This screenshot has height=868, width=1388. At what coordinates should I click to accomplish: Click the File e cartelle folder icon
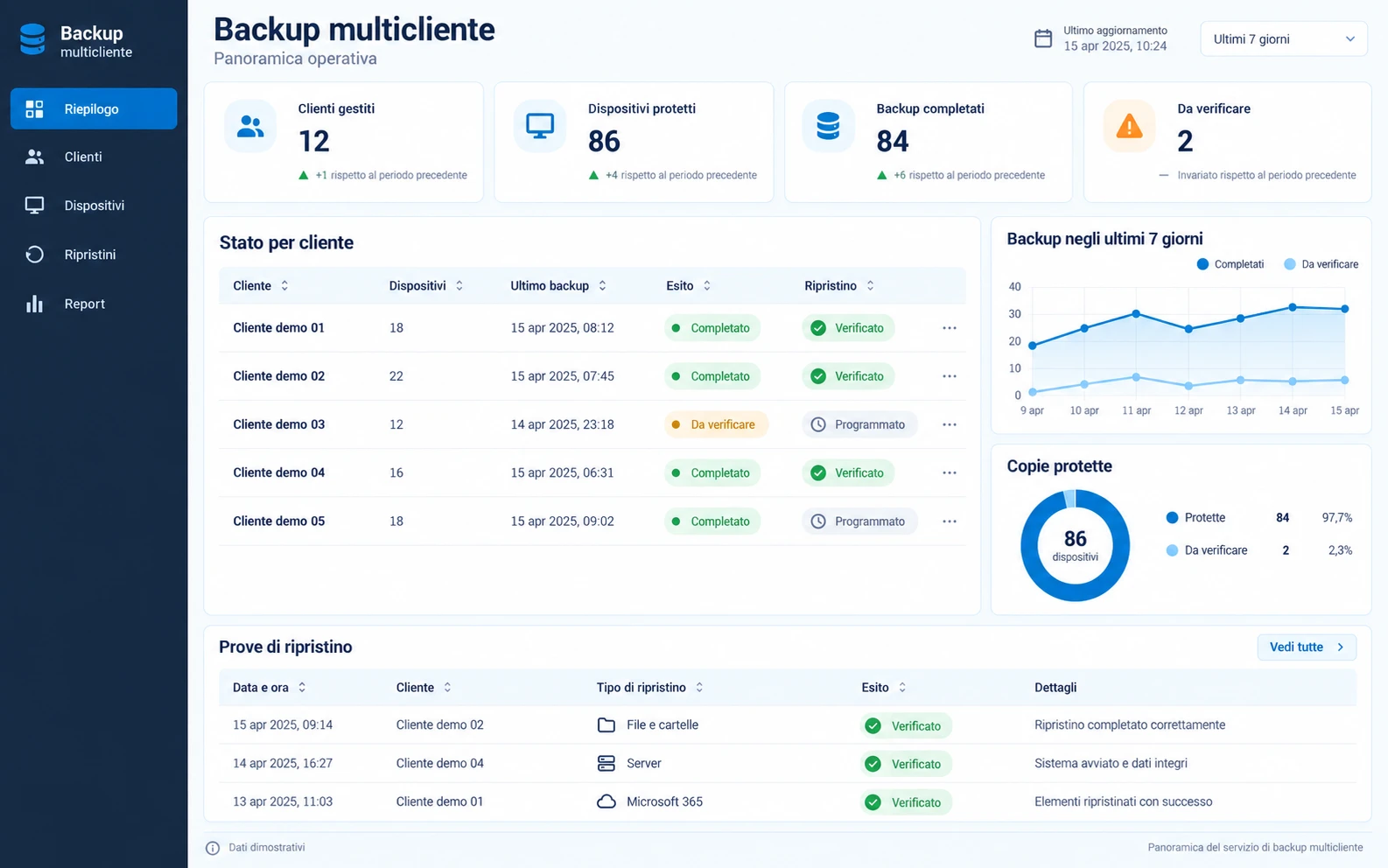pos(606,724)
